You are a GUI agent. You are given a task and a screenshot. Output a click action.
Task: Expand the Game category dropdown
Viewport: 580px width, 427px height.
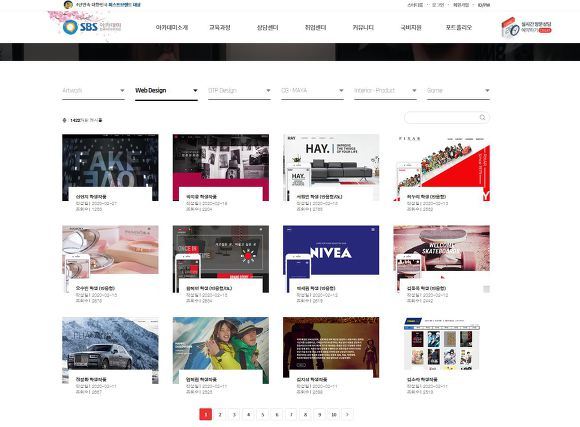pos(458,91)
